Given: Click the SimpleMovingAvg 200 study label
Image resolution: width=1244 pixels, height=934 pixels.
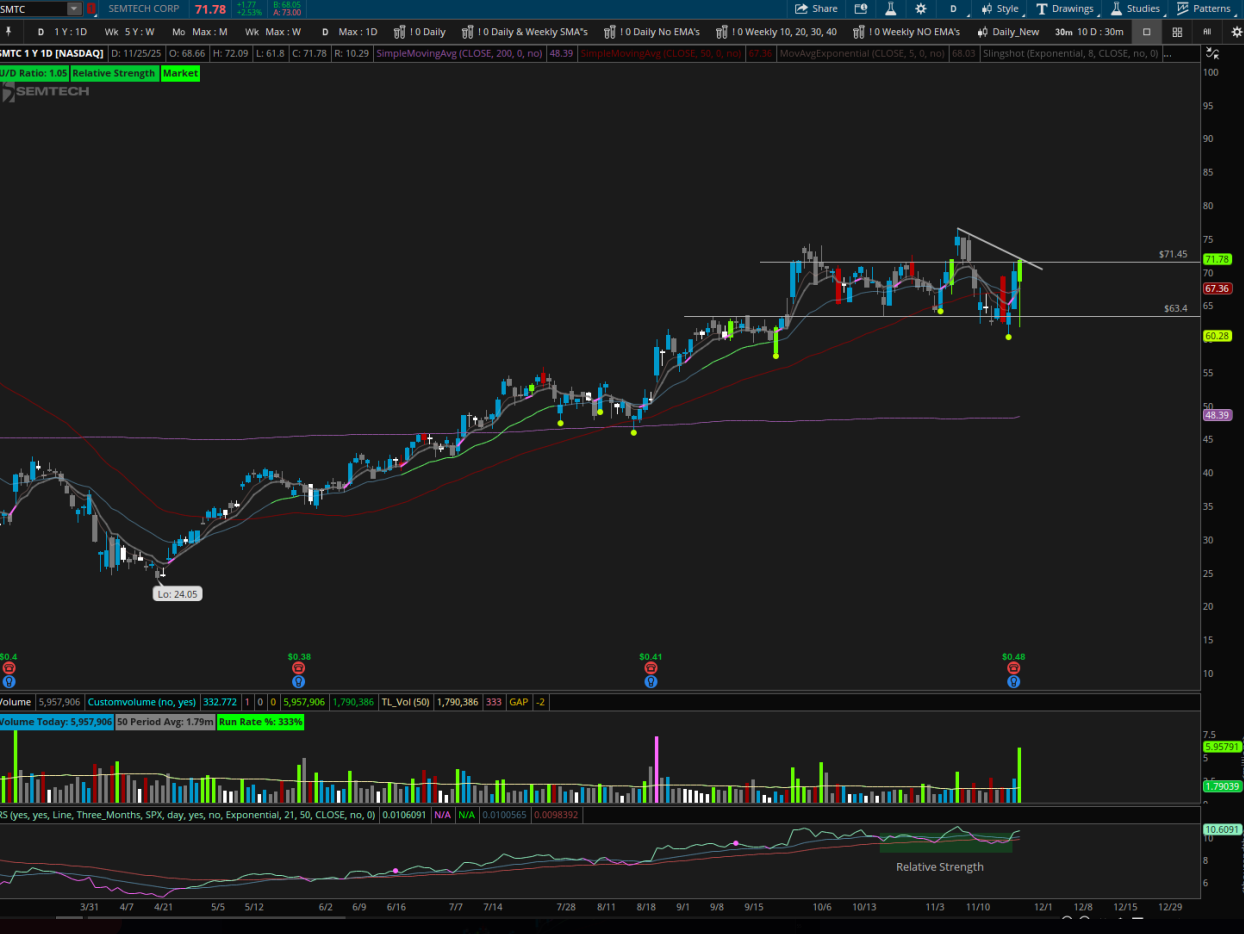Looking at the screenshot, I should pos(460,53).
